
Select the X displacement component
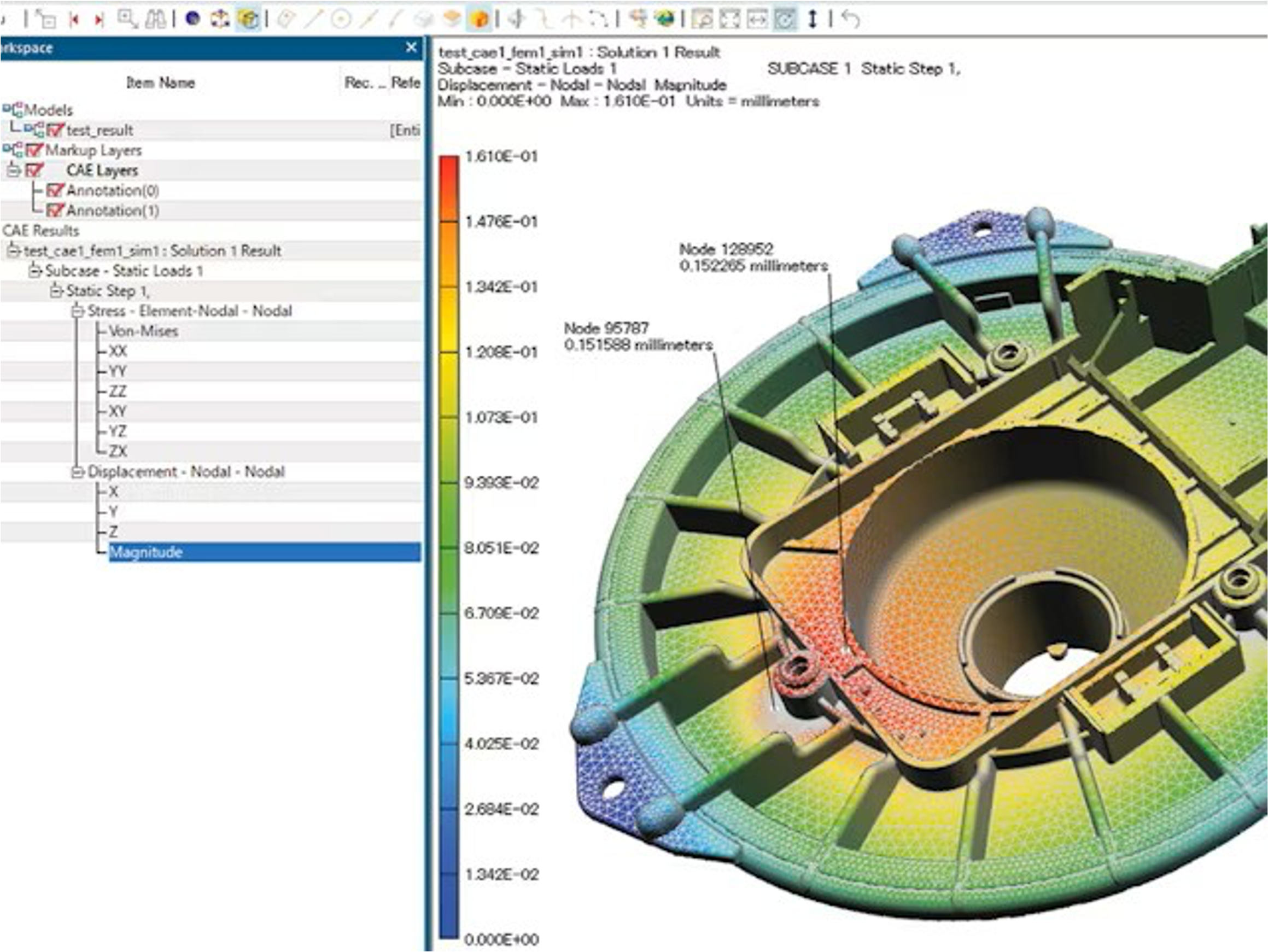[114, 492]
